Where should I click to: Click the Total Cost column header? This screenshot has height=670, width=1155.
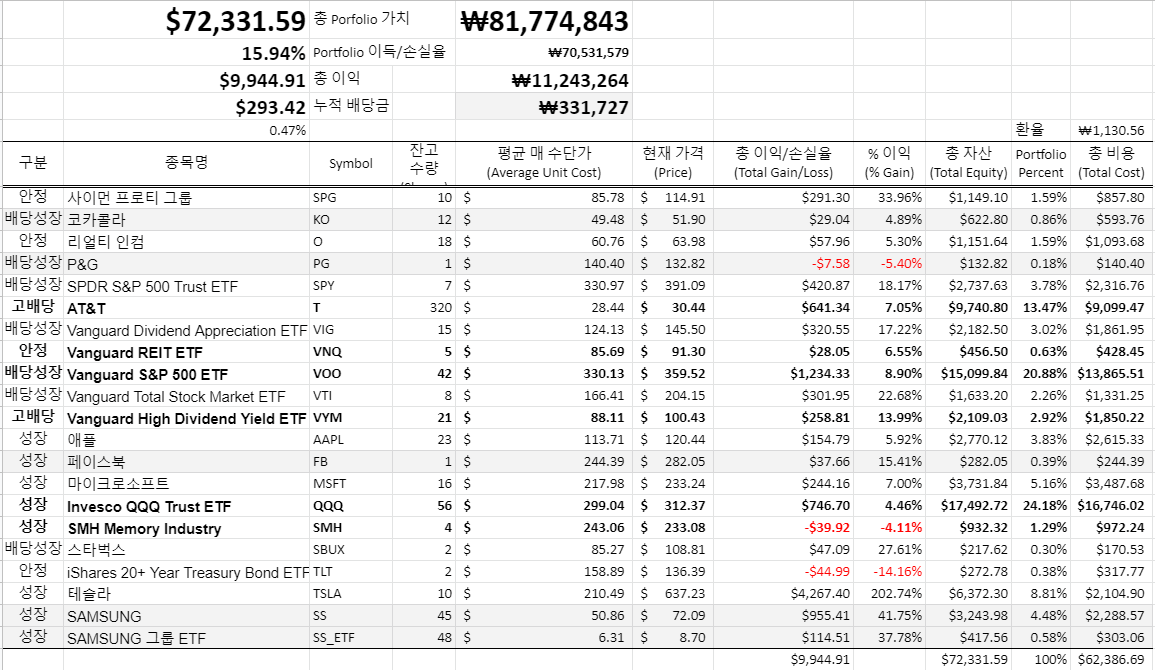point(1111,163)
